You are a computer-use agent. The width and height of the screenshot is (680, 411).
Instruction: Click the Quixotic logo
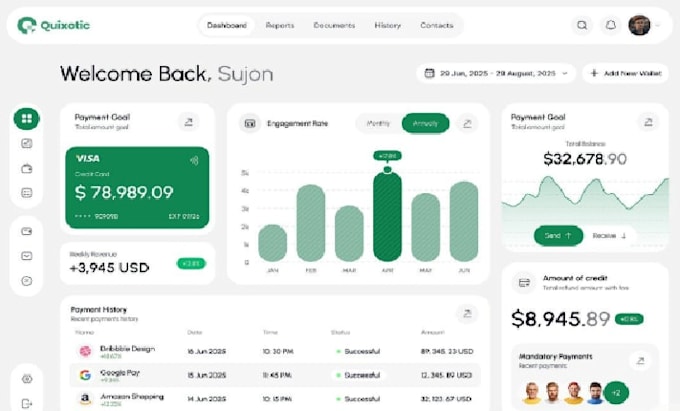[53, 25]
